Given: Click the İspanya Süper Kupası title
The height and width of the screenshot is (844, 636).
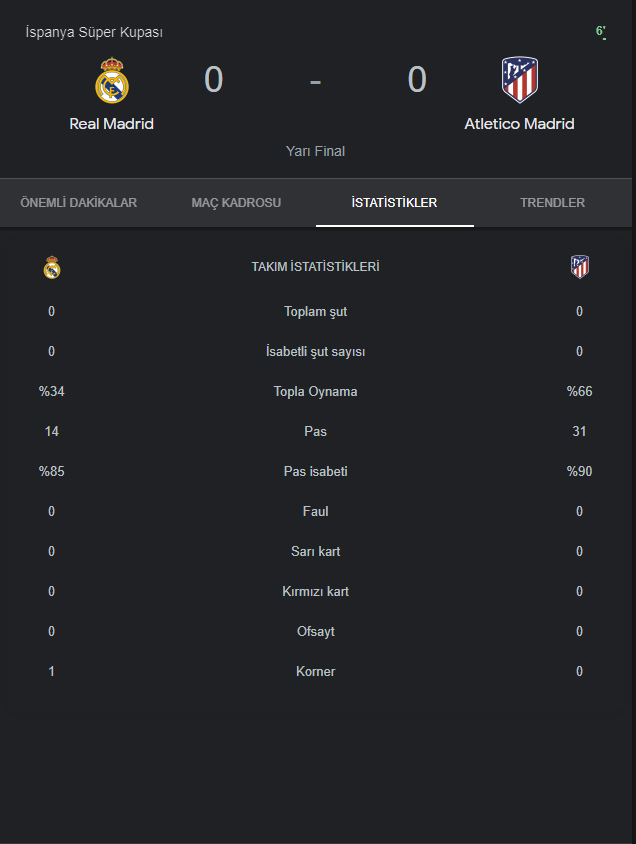Looking at the screenshot, I should (x=94, y=32).
